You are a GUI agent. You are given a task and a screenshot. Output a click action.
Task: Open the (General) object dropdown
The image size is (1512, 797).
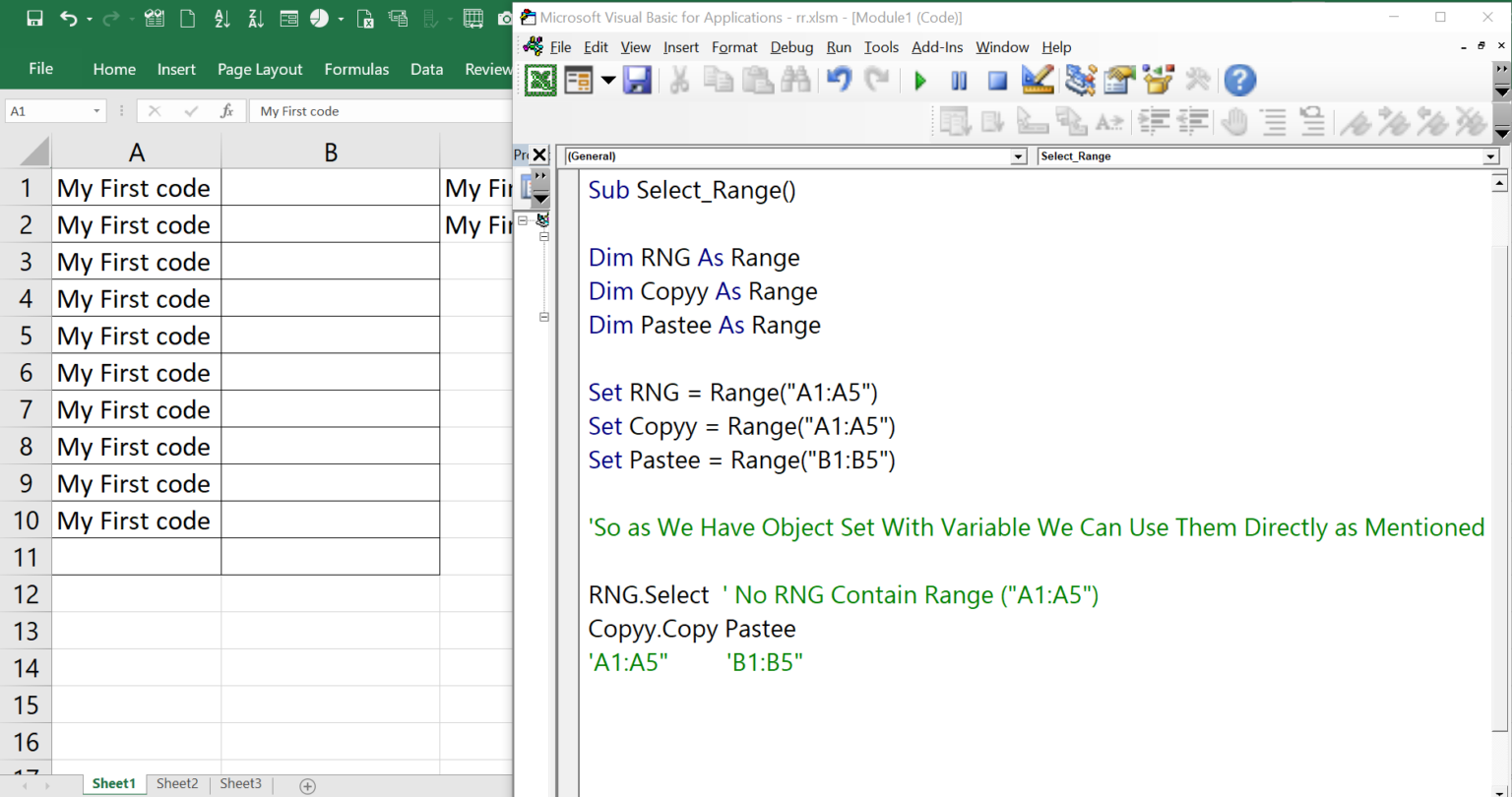[x=1018, y=155]
